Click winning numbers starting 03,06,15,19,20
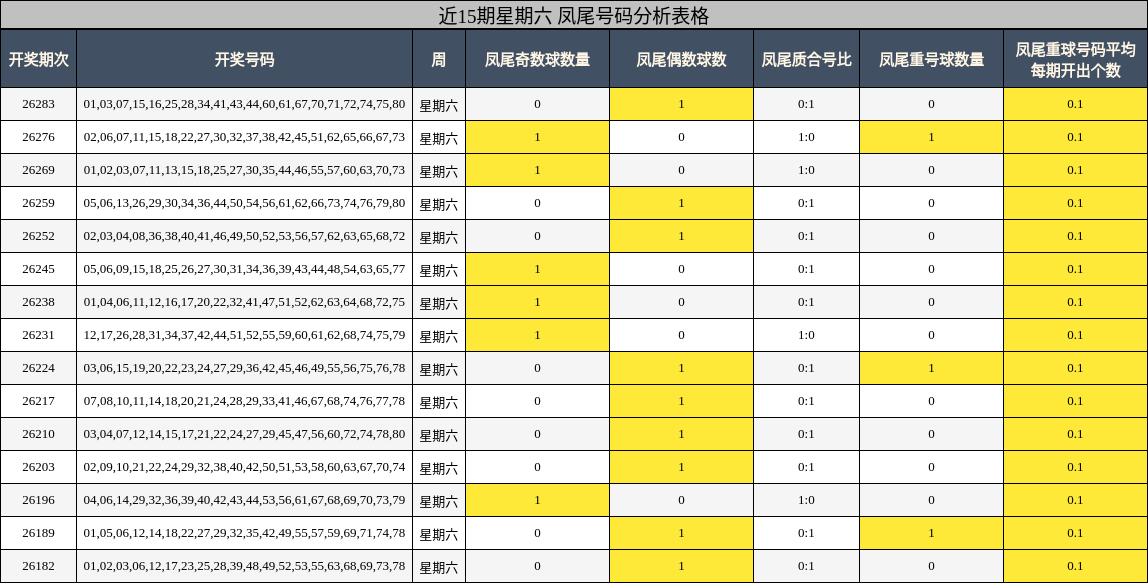Screen dimensions: 1148x583 (x=244, y=368)
